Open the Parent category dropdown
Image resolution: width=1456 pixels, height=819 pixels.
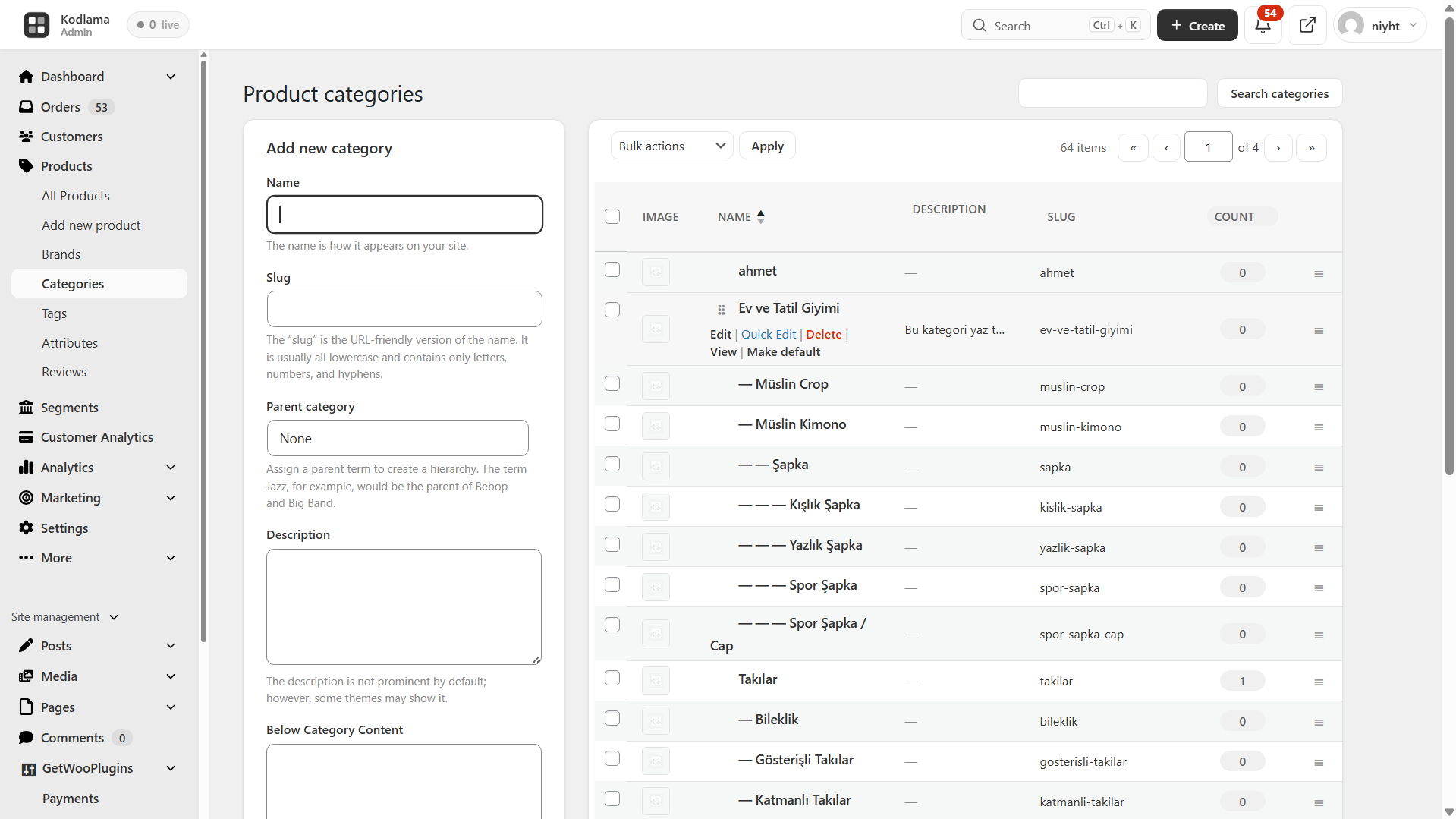point(398,439)
